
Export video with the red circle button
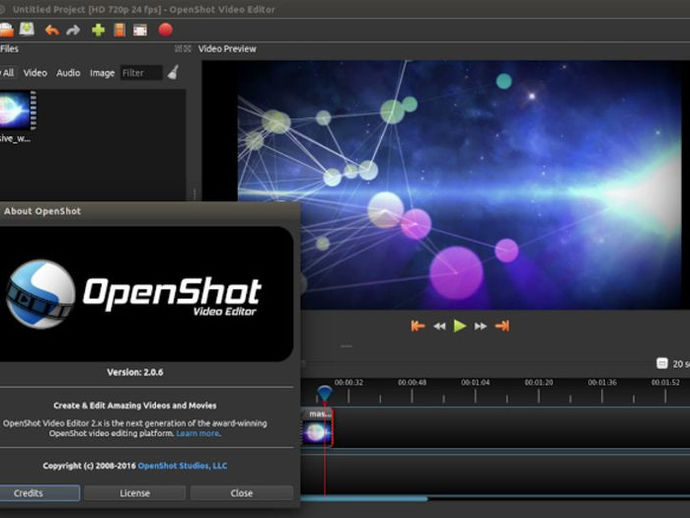[x=165, y=29]
